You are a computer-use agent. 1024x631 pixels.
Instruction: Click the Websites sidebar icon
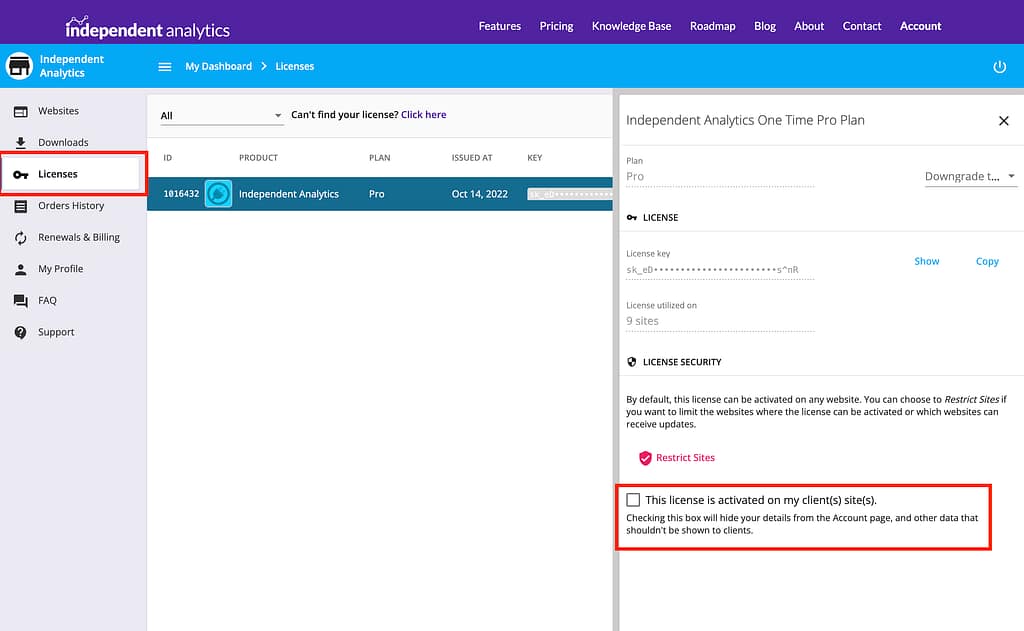(21, 111)
